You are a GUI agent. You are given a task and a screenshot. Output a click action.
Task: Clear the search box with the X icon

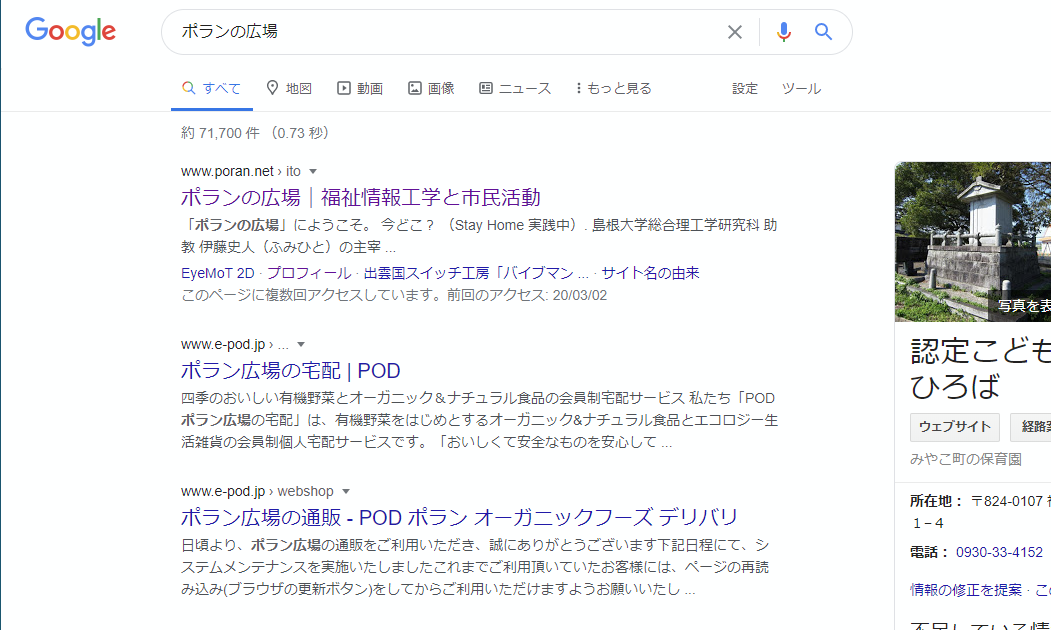[735, 32]
